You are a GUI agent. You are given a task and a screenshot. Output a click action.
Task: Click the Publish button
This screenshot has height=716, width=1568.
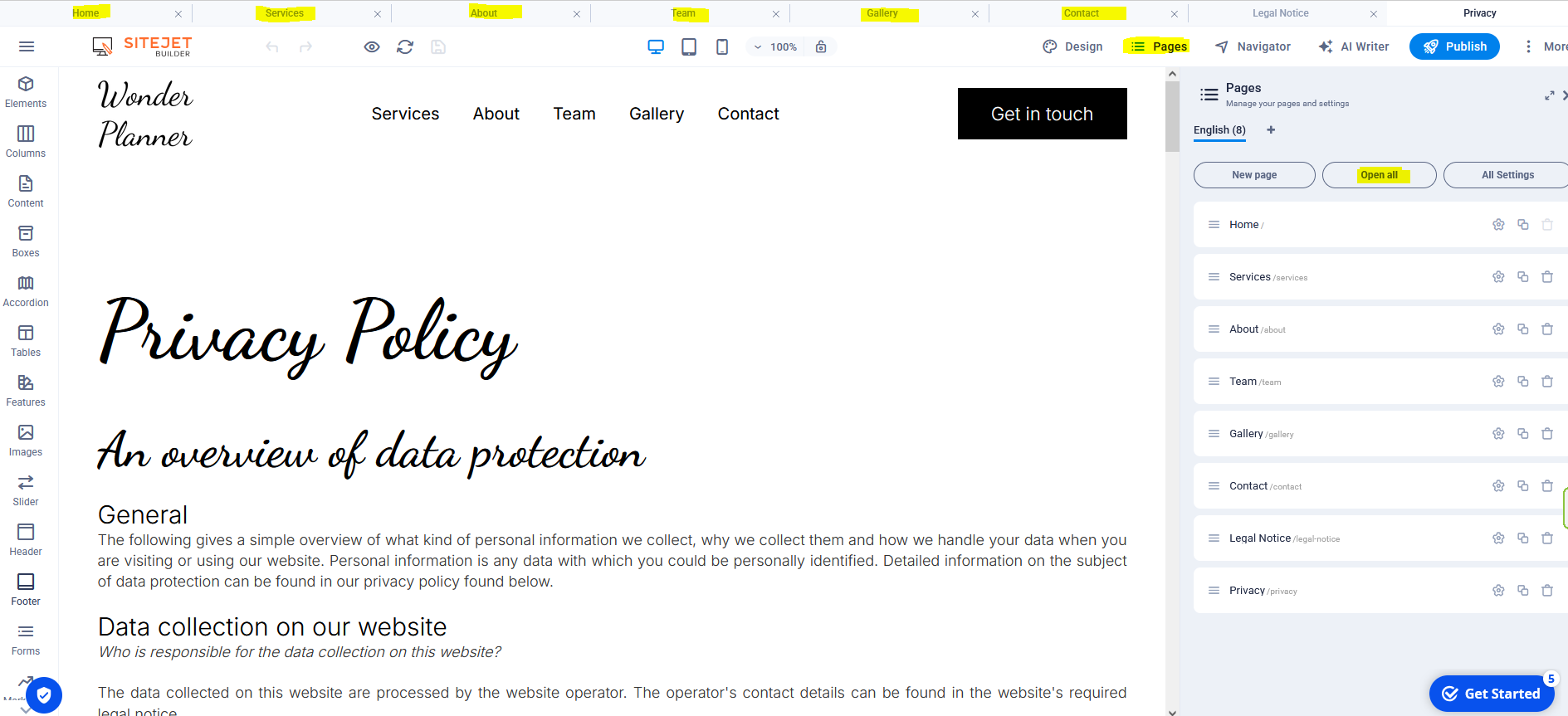1454,47
